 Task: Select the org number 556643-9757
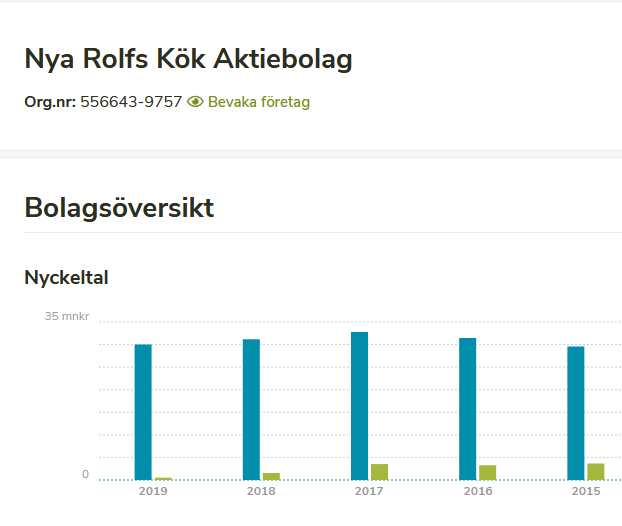tap(131, 102)
